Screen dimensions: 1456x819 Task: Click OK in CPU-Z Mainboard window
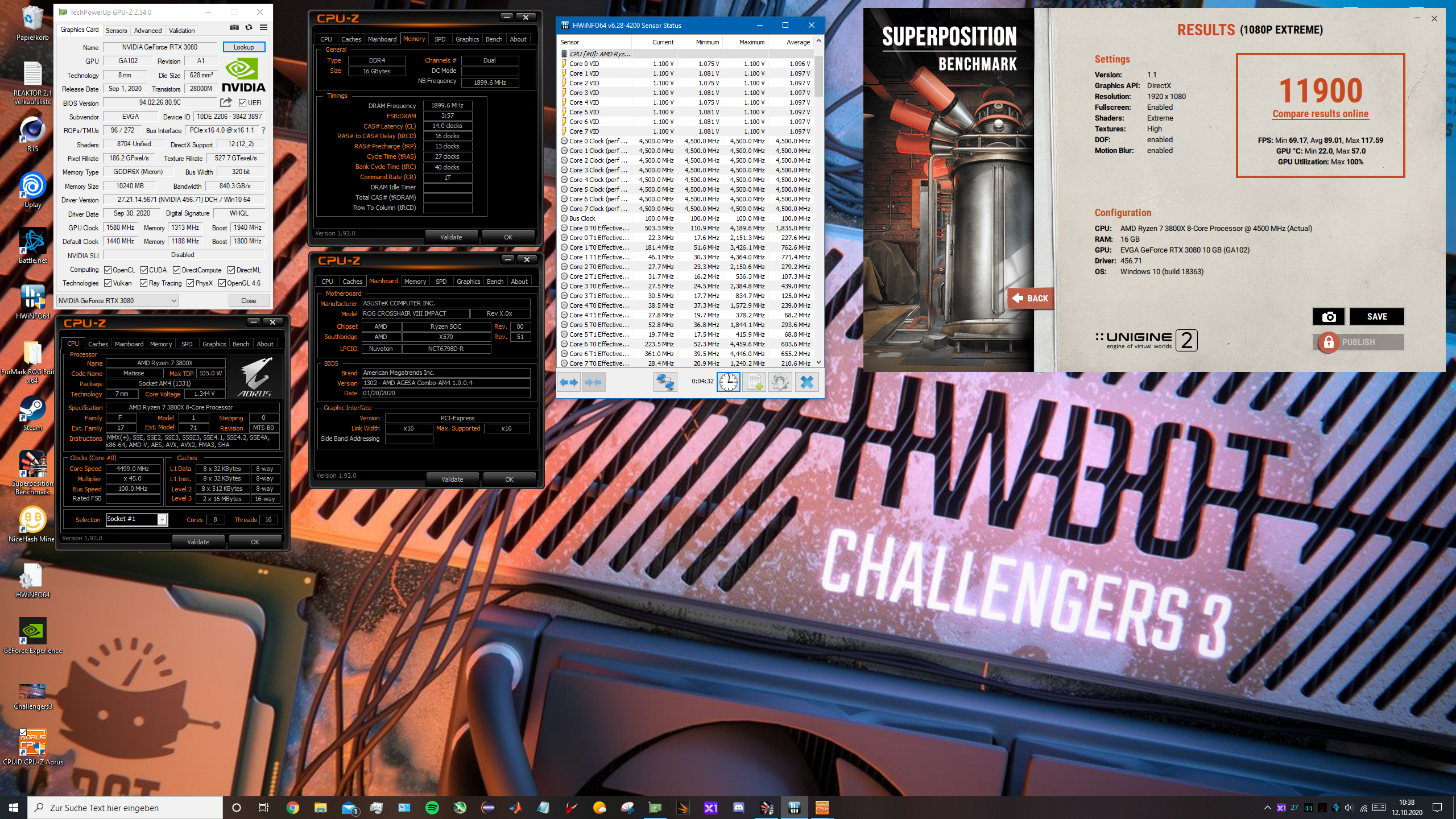(509, 479)
